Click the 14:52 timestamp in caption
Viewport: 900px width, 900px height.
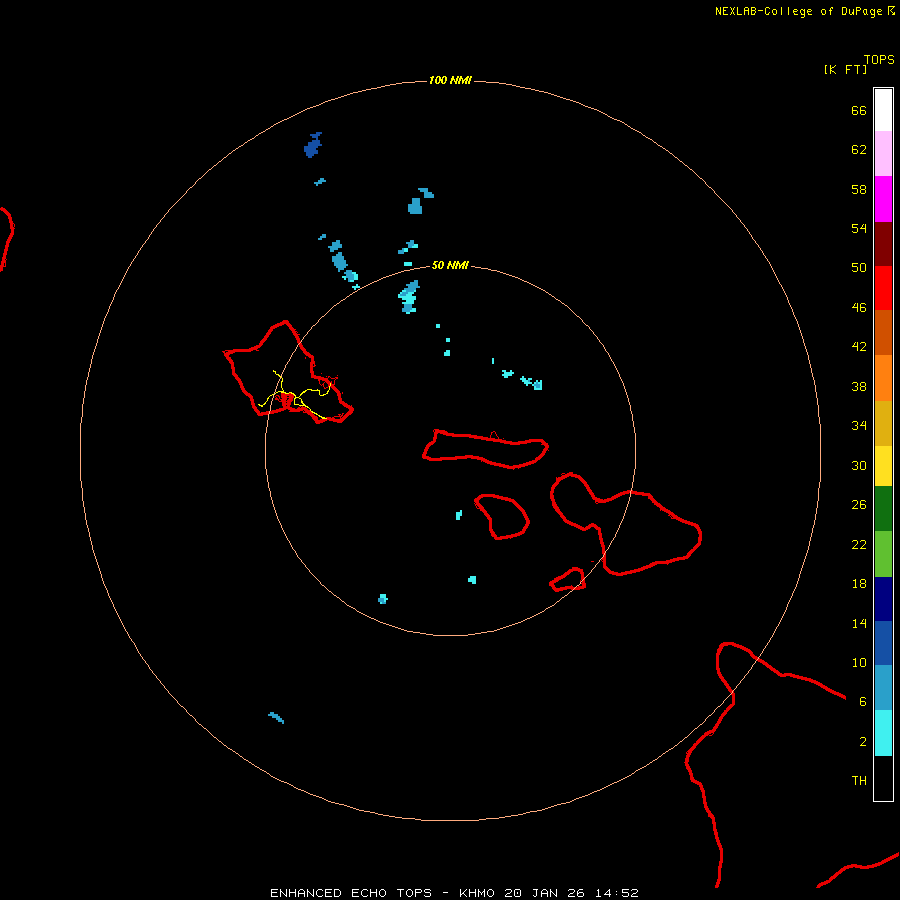tap(616, 893)
